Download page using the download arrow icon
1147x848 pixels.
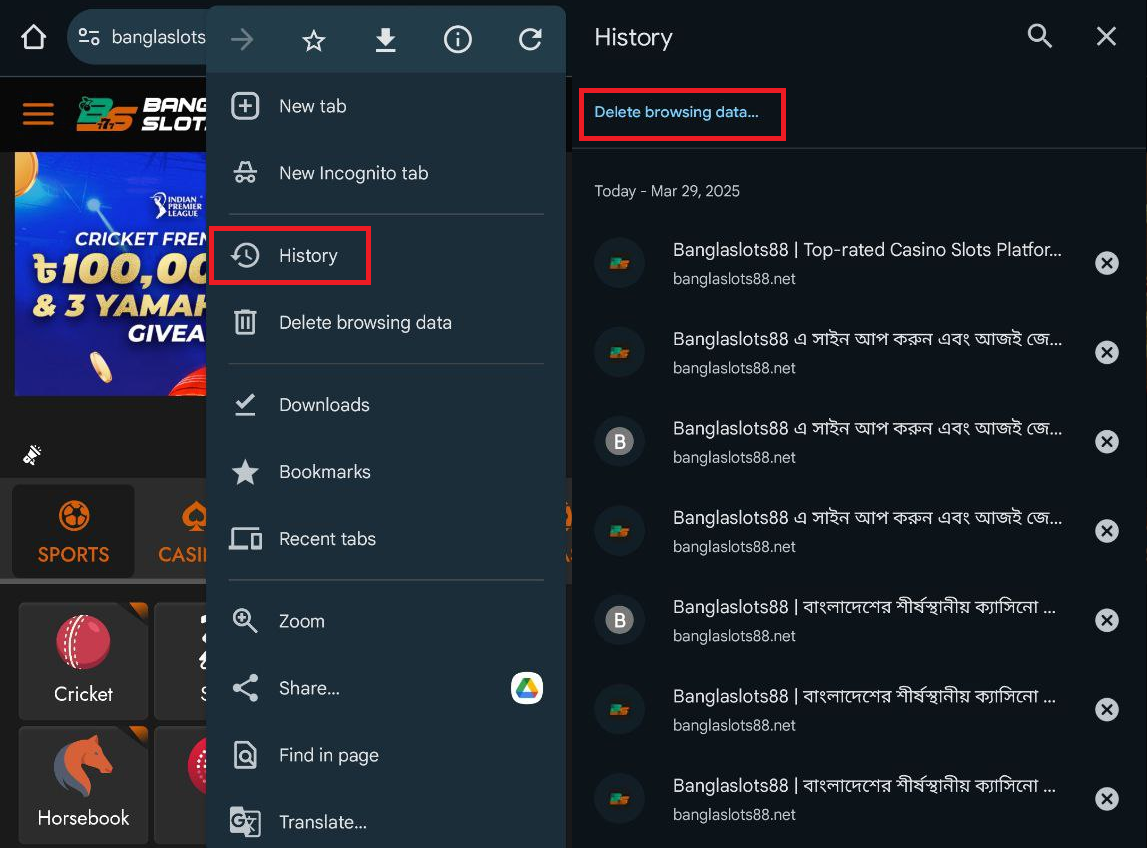[x=386, y=40]
